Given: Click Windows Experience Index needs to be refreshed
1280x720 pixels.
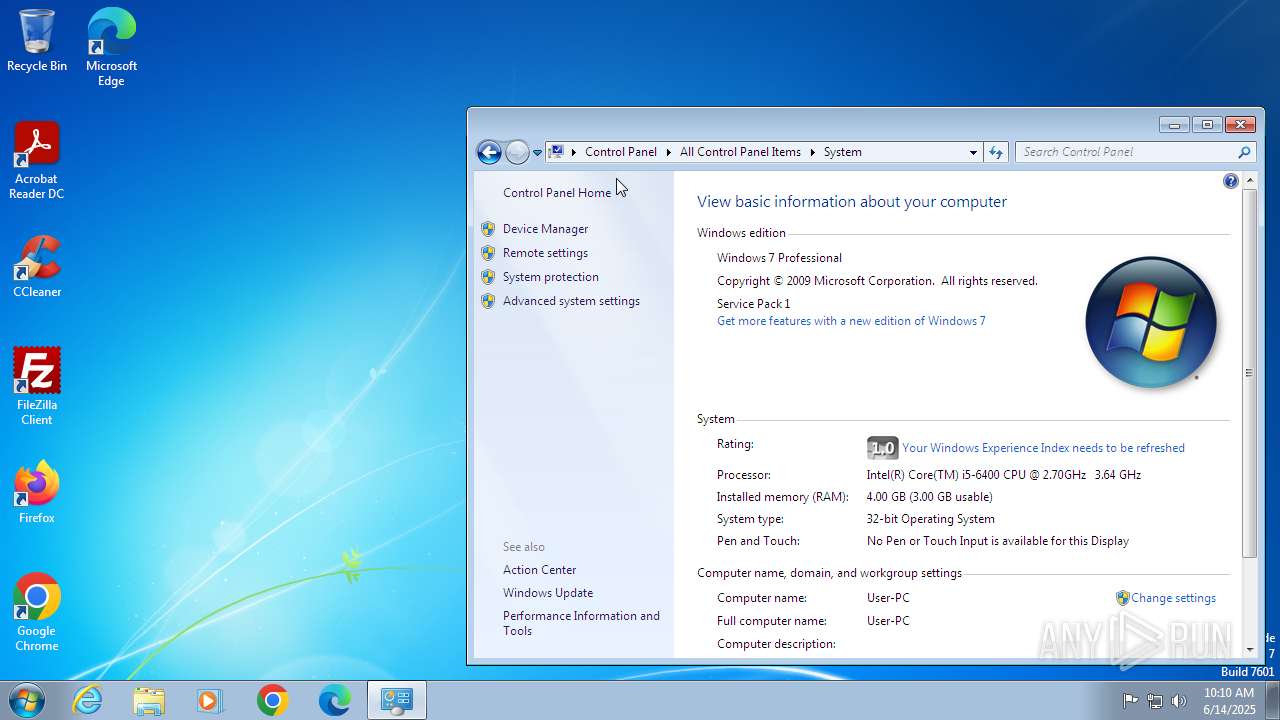Looking at the screenshot, I should pyautogui.click(x=1043, y=448).
